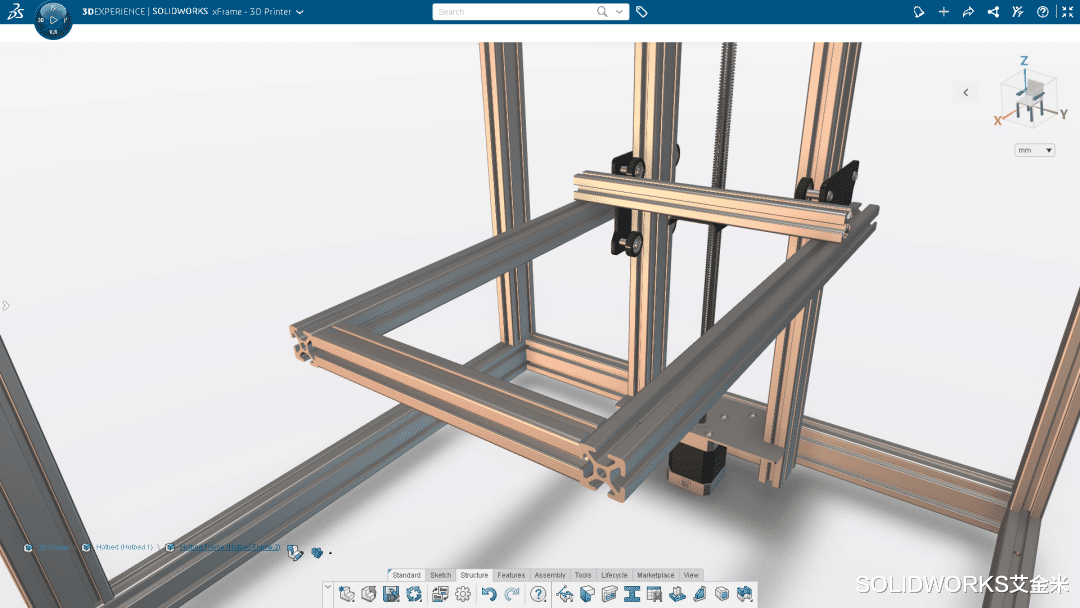
Task: Select the Features tab
Action: pyautogui.click(x=511, y=575)
